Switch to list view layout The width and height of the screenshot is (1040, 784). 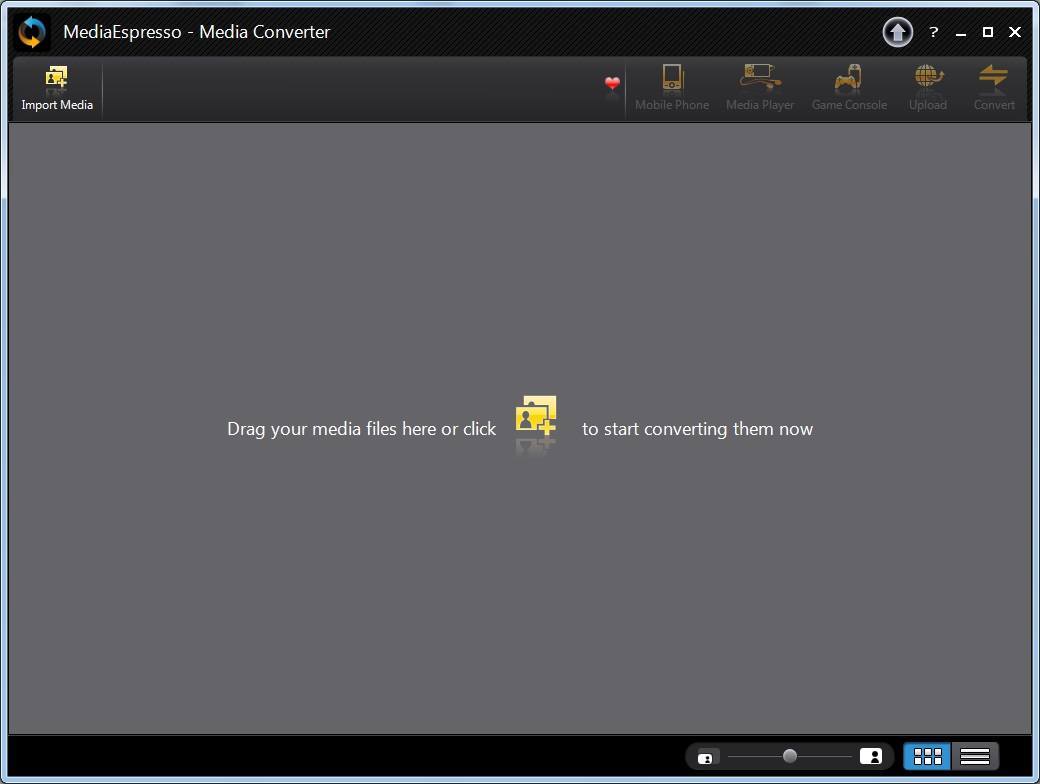[x=973, y=756]
